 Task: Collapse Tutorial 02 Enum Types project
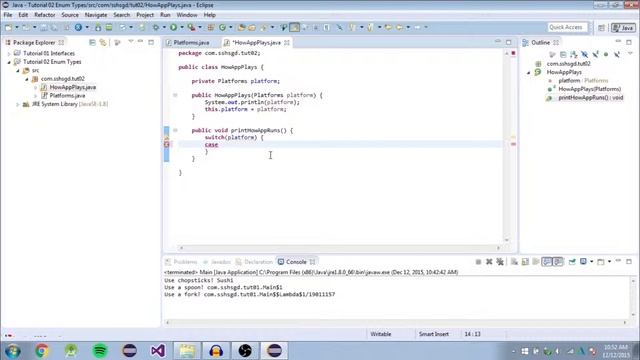[9, 62]
